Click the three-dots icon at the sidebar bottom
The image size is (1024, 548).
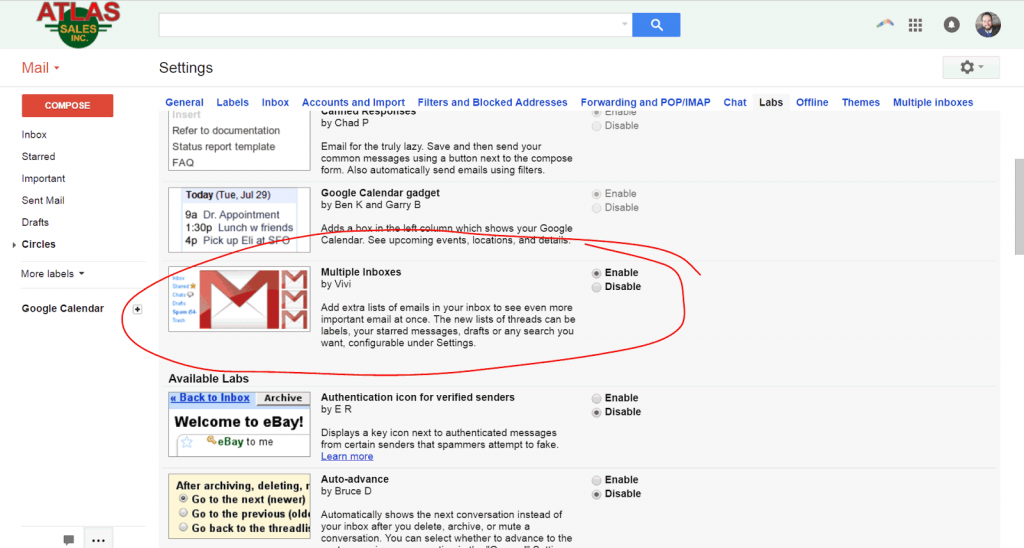98,540
